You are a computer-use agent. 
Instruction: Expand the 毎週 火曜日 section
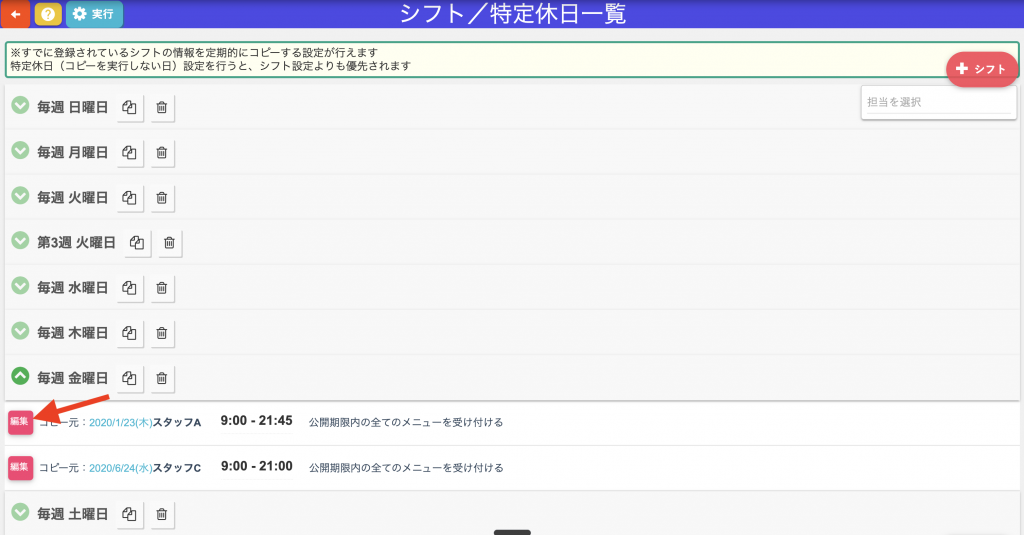(x=20, y=195)
